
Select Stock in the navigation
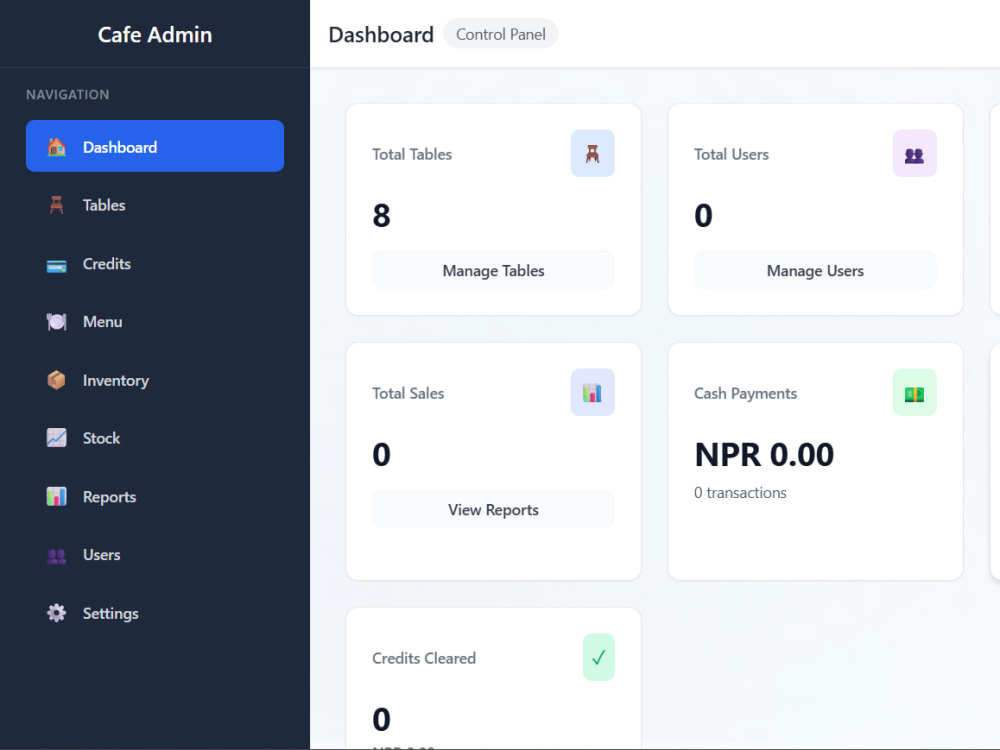(x=155, y=438)
